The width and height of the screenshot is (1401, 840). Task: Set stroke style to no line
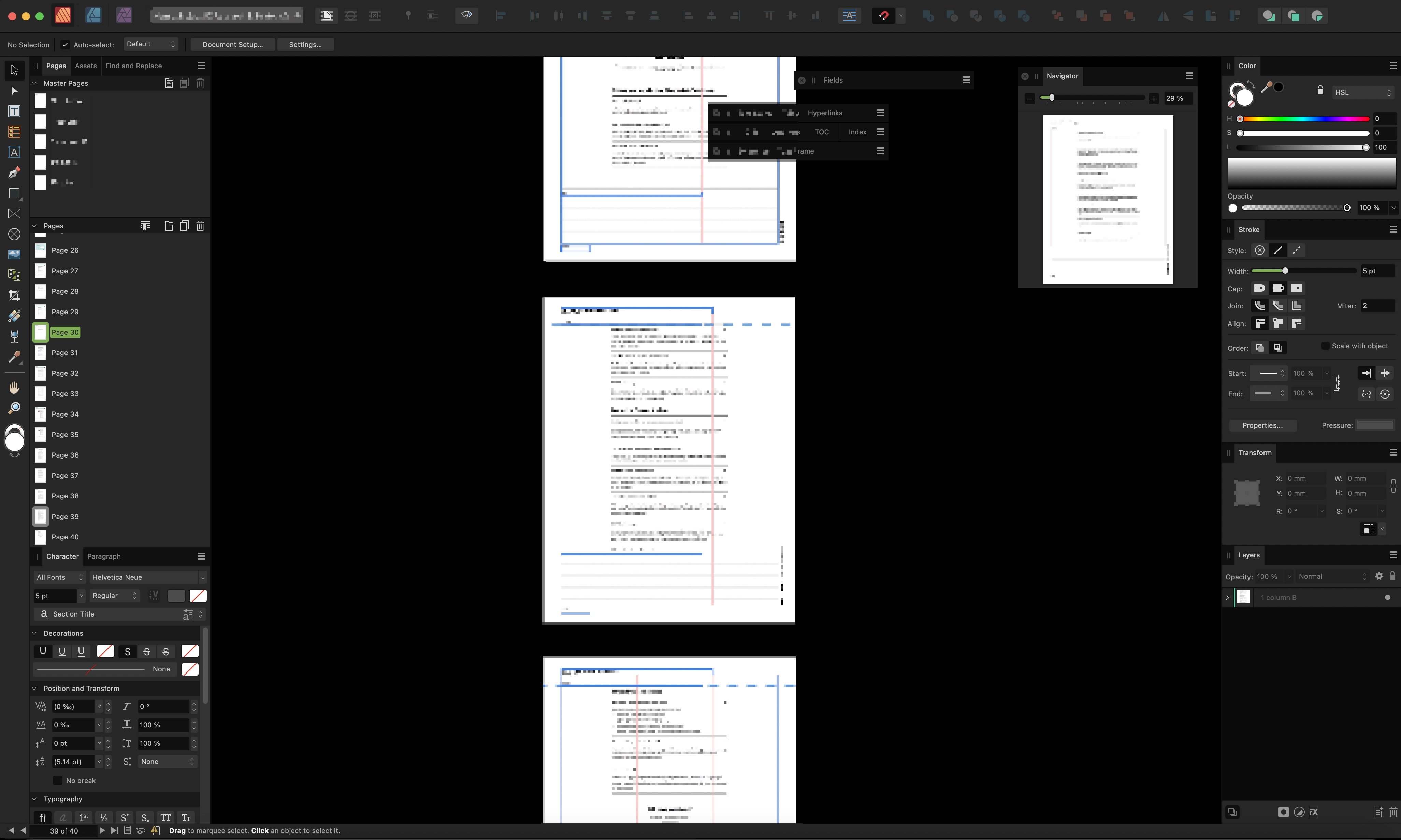(x=1259, y=250)
